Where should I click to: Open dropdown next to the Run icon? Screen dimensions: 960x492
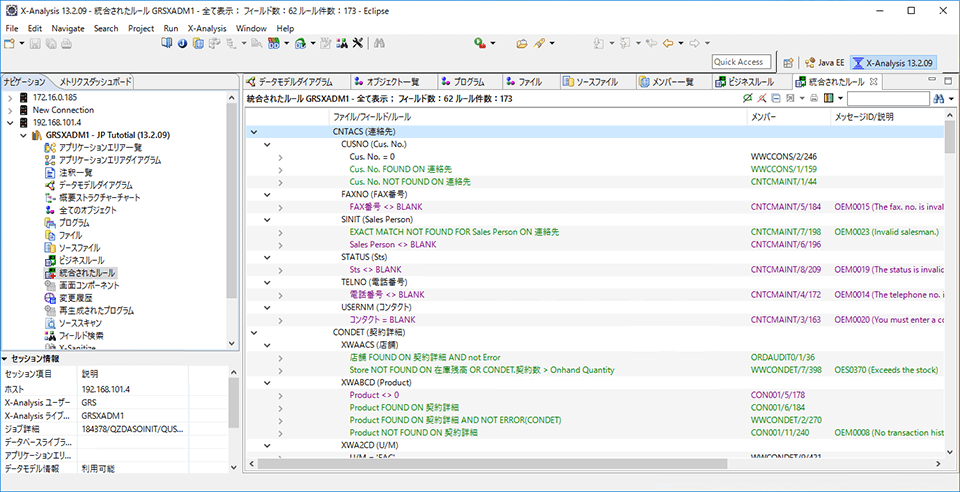pyautogui.click(x=493, y=43)
